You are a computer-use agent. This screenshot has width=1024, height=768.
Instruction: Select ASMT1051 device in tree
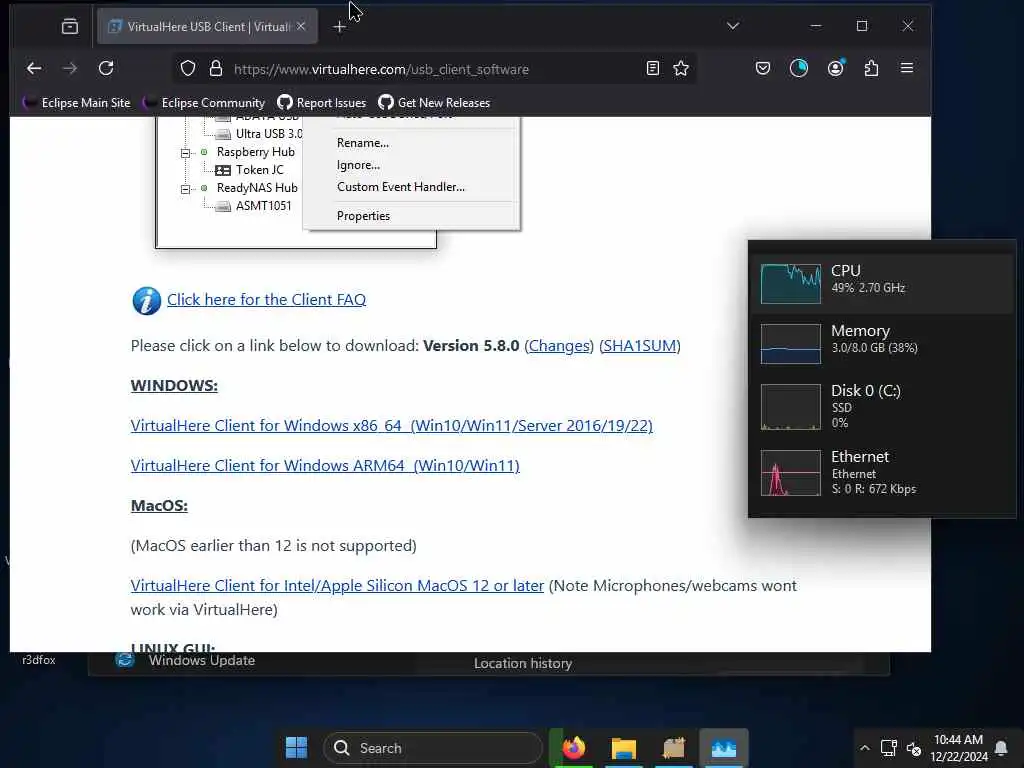pos(253,206)
